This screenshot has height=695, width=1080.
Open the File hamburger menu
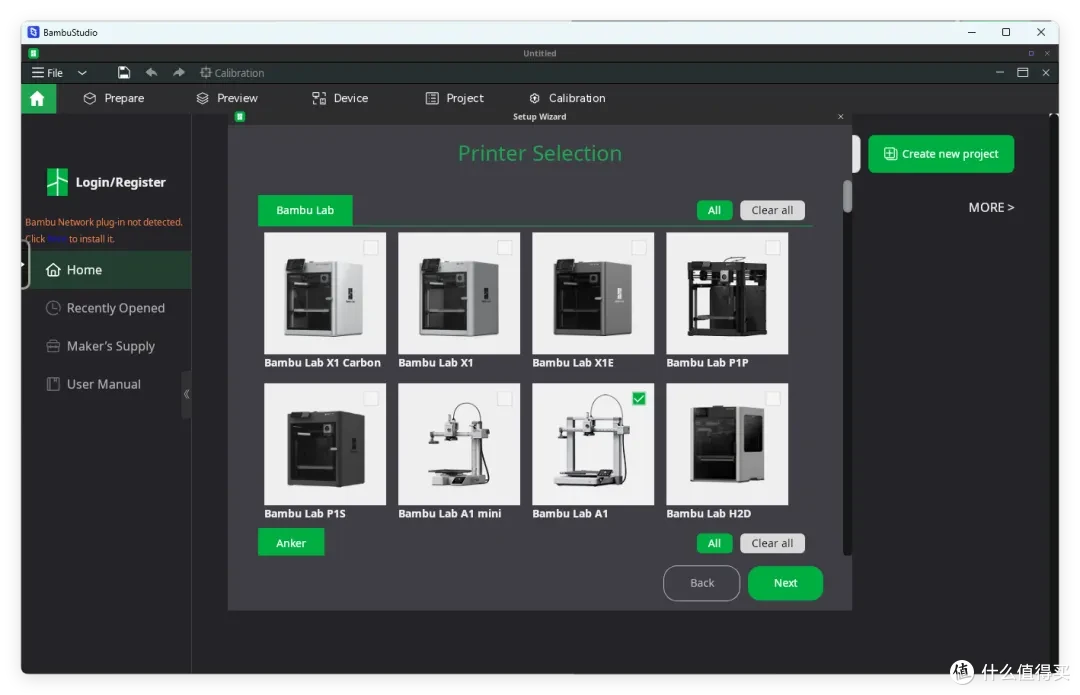pyautogui.click(x=47, y=72)
